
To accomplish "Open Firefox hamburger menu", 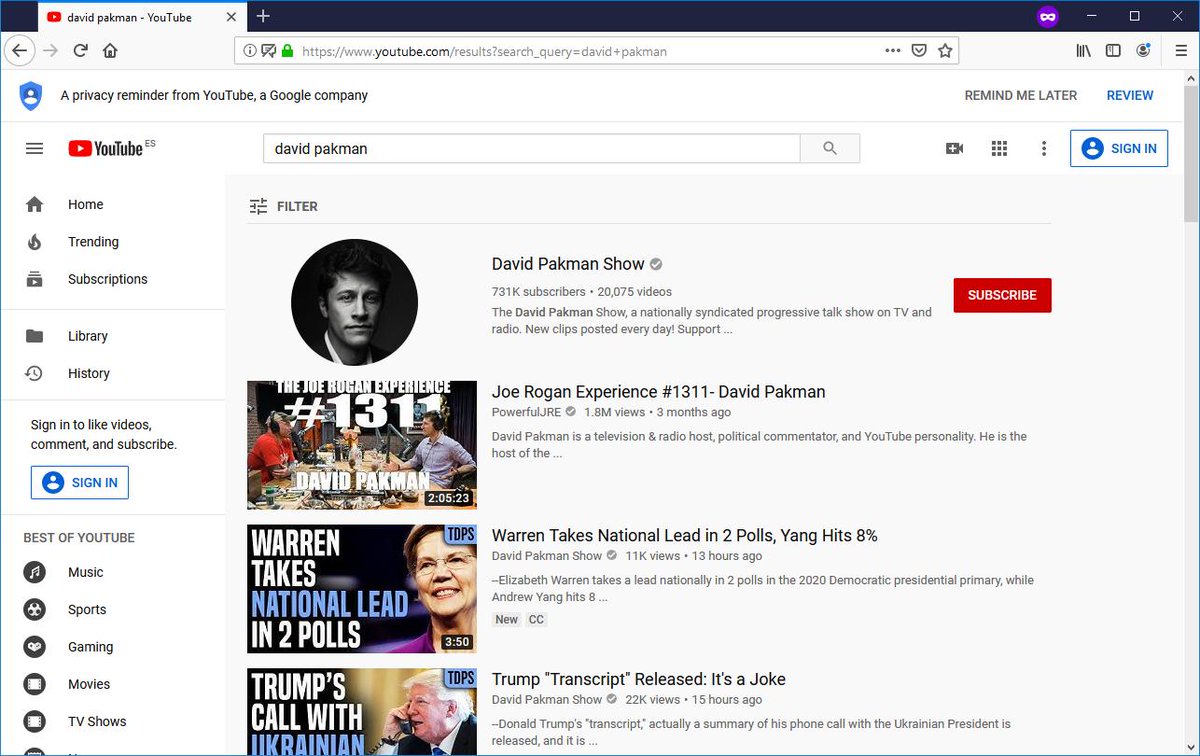I will (1181, 51).
